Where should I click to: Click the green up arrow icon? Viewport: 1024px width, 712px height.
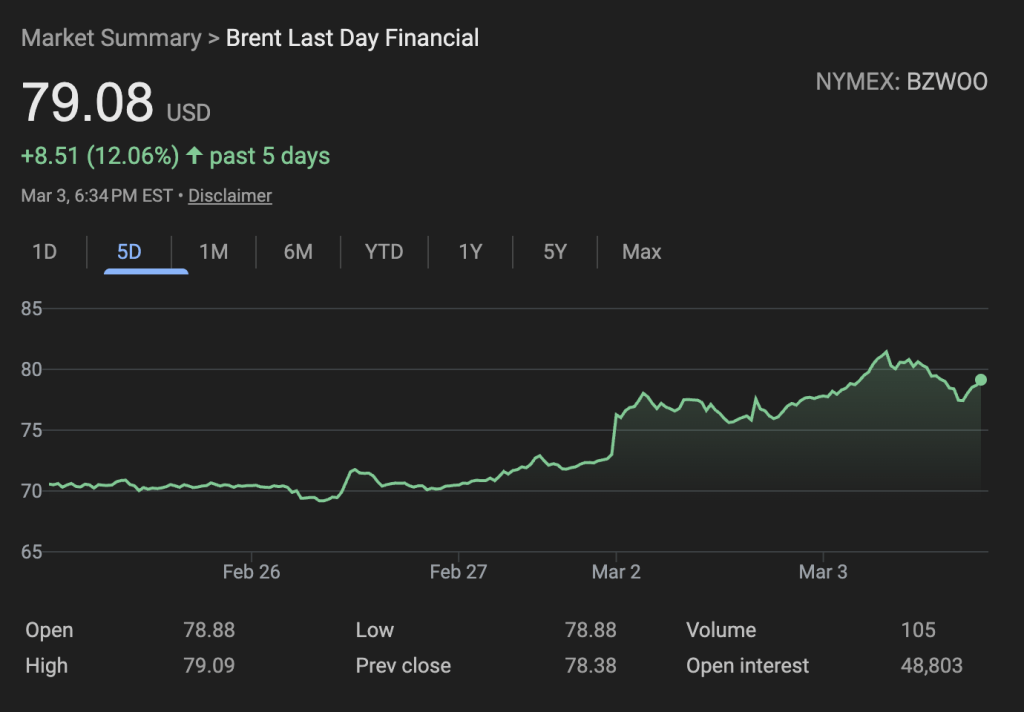coord(194,156)
